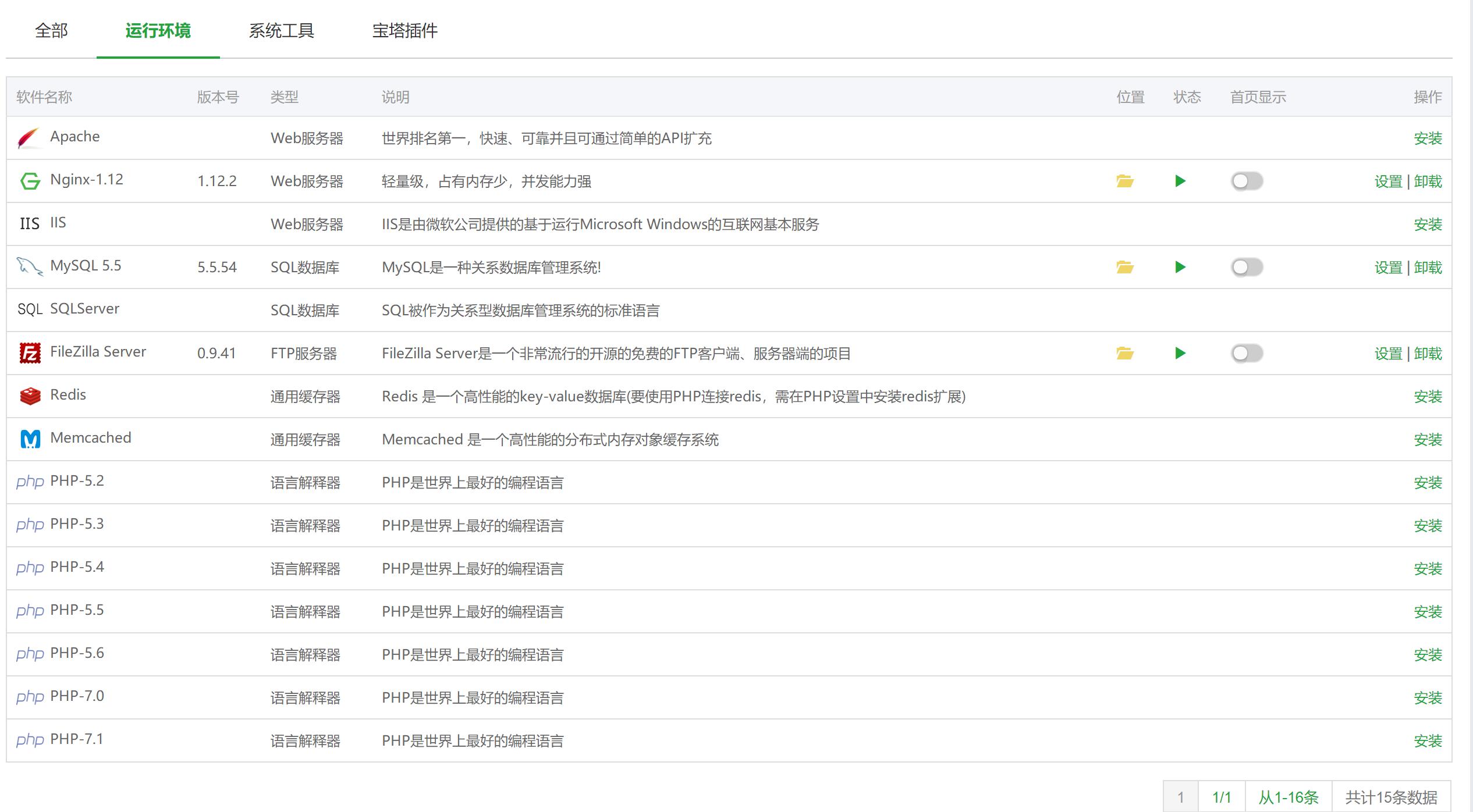
Task: Open the Nginx install folder location
Action: point(1124,181)
